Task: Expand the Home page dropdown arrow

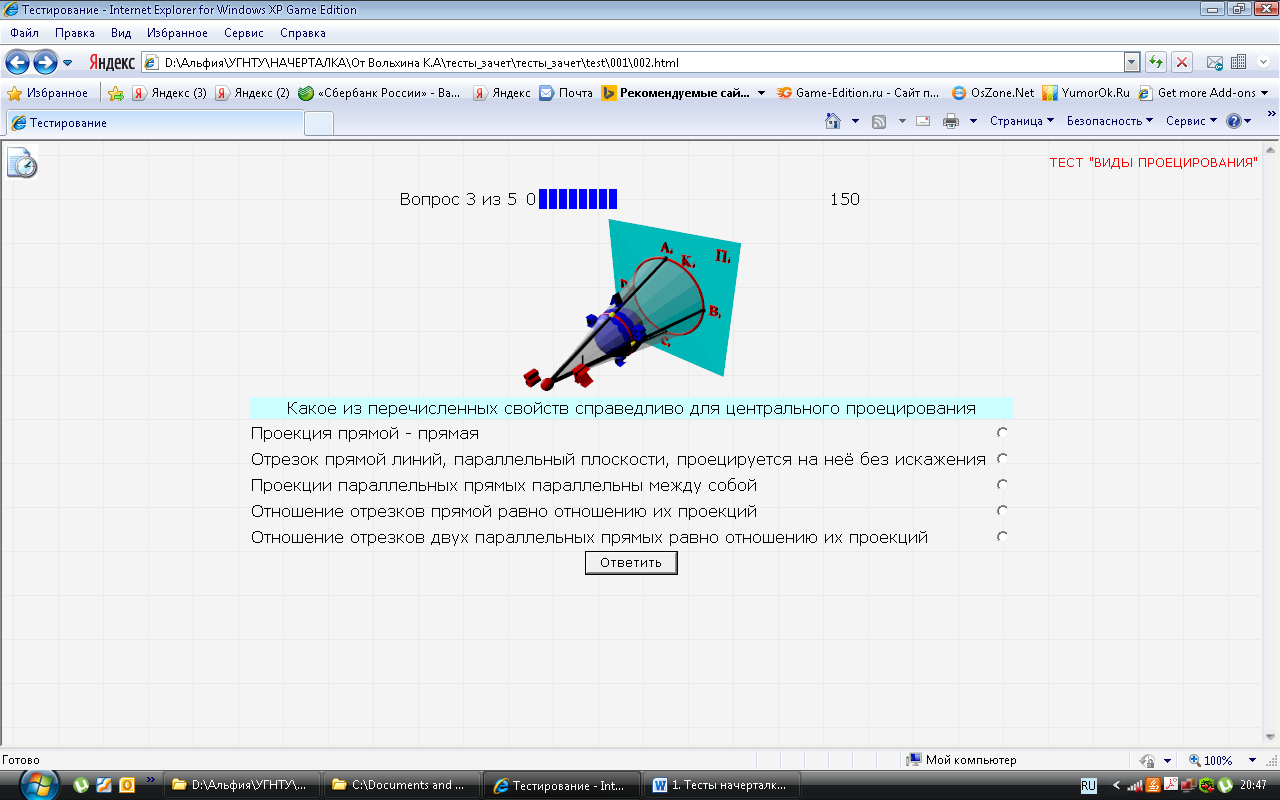Action: 855,121
